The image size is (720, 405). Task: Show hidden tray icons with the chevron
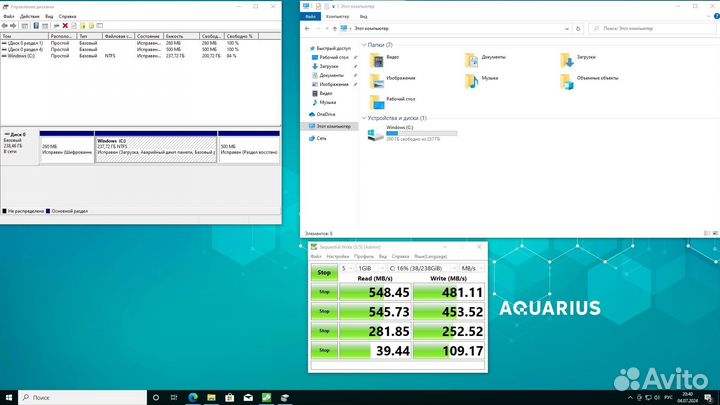[630, 398]
